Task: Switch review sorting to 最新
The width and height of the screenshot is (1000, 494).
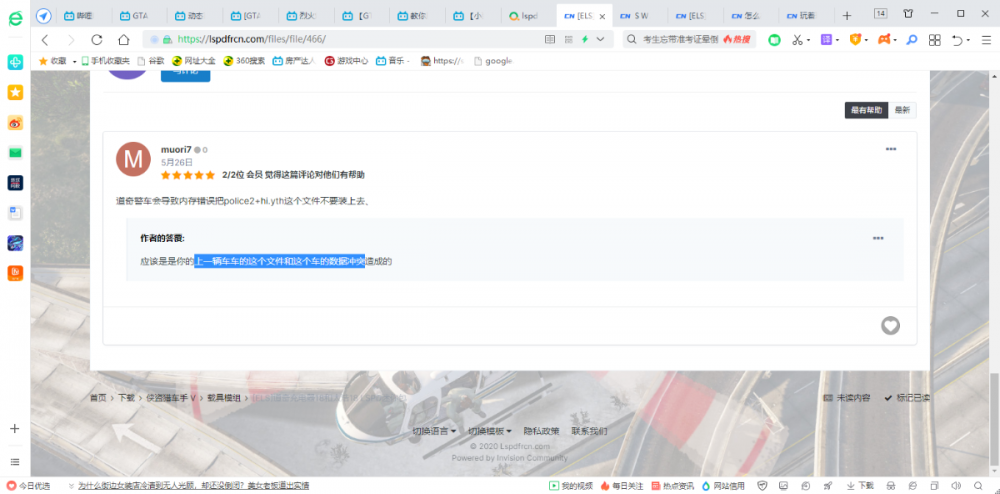Action: (x=902, y=110)
